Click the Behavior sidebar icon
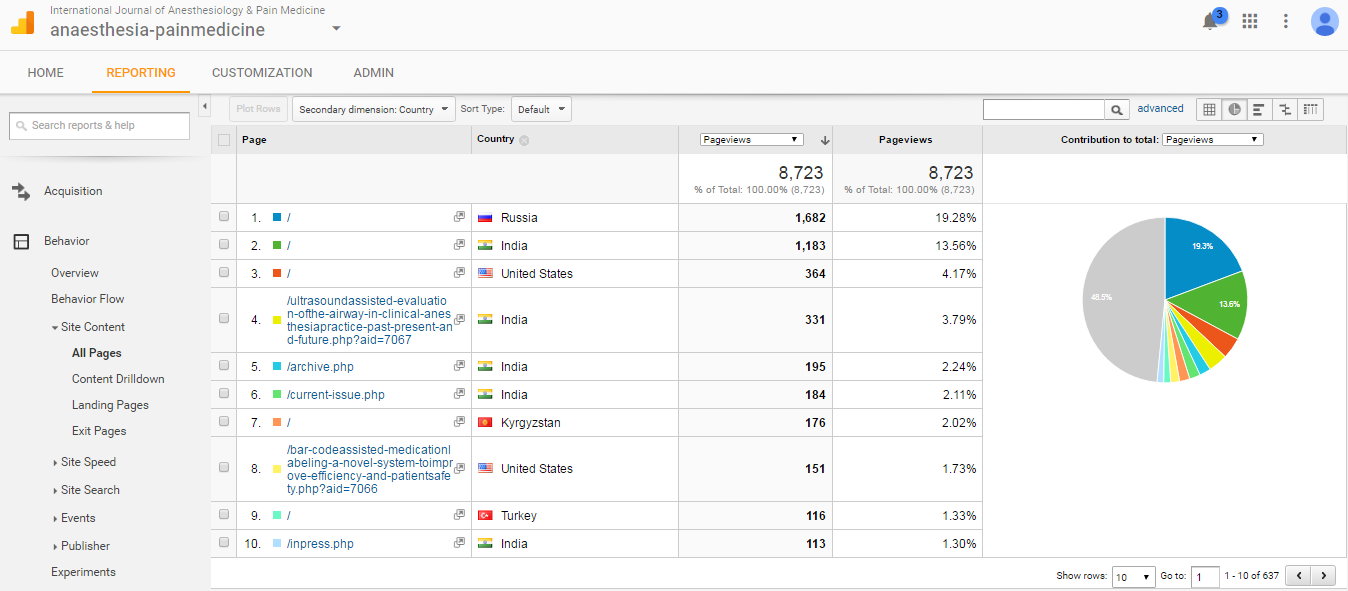 (x=21, y=241)
